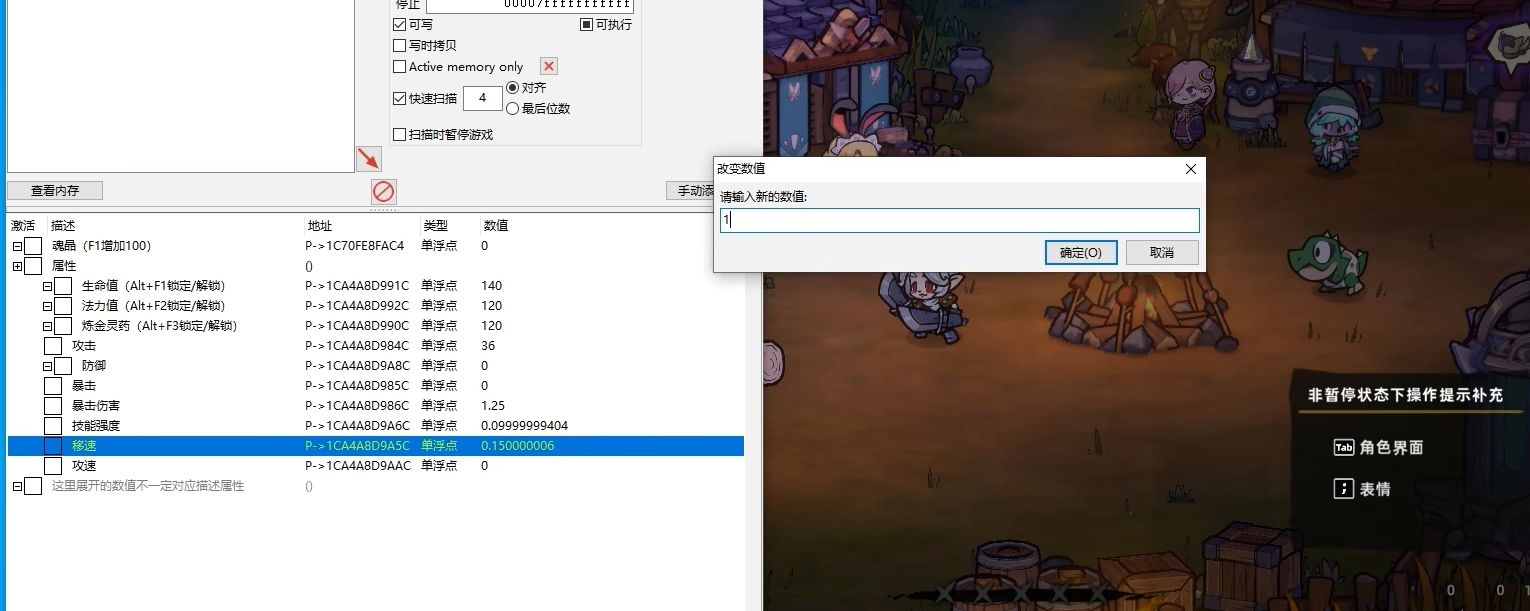This screenshot has width=1530, height=611.
Task: Click 取消 button in dialog
Action: click(1162, 252)
